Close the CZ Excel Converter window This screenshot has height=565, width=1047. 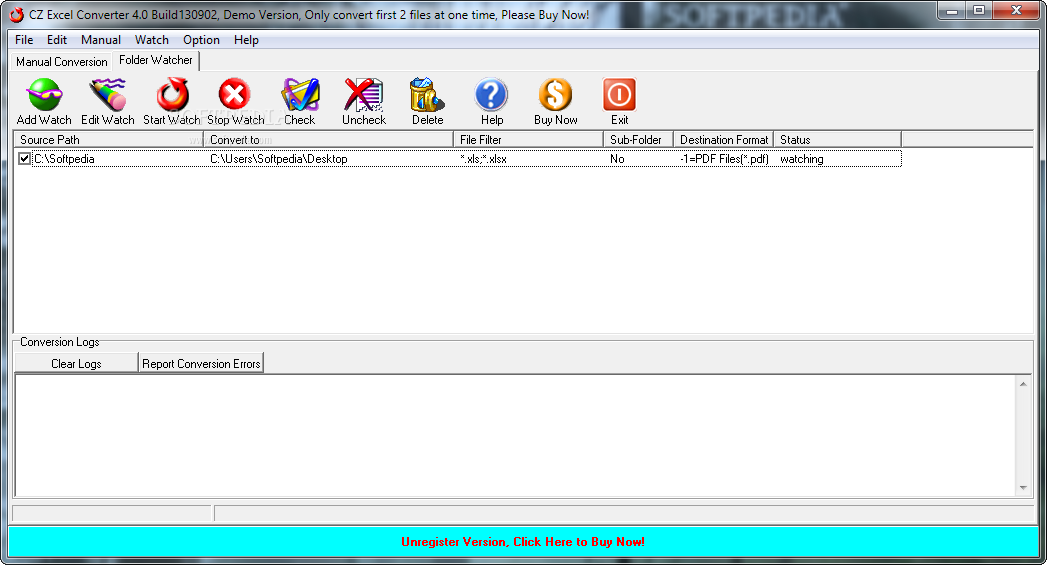coord(1016,11)
